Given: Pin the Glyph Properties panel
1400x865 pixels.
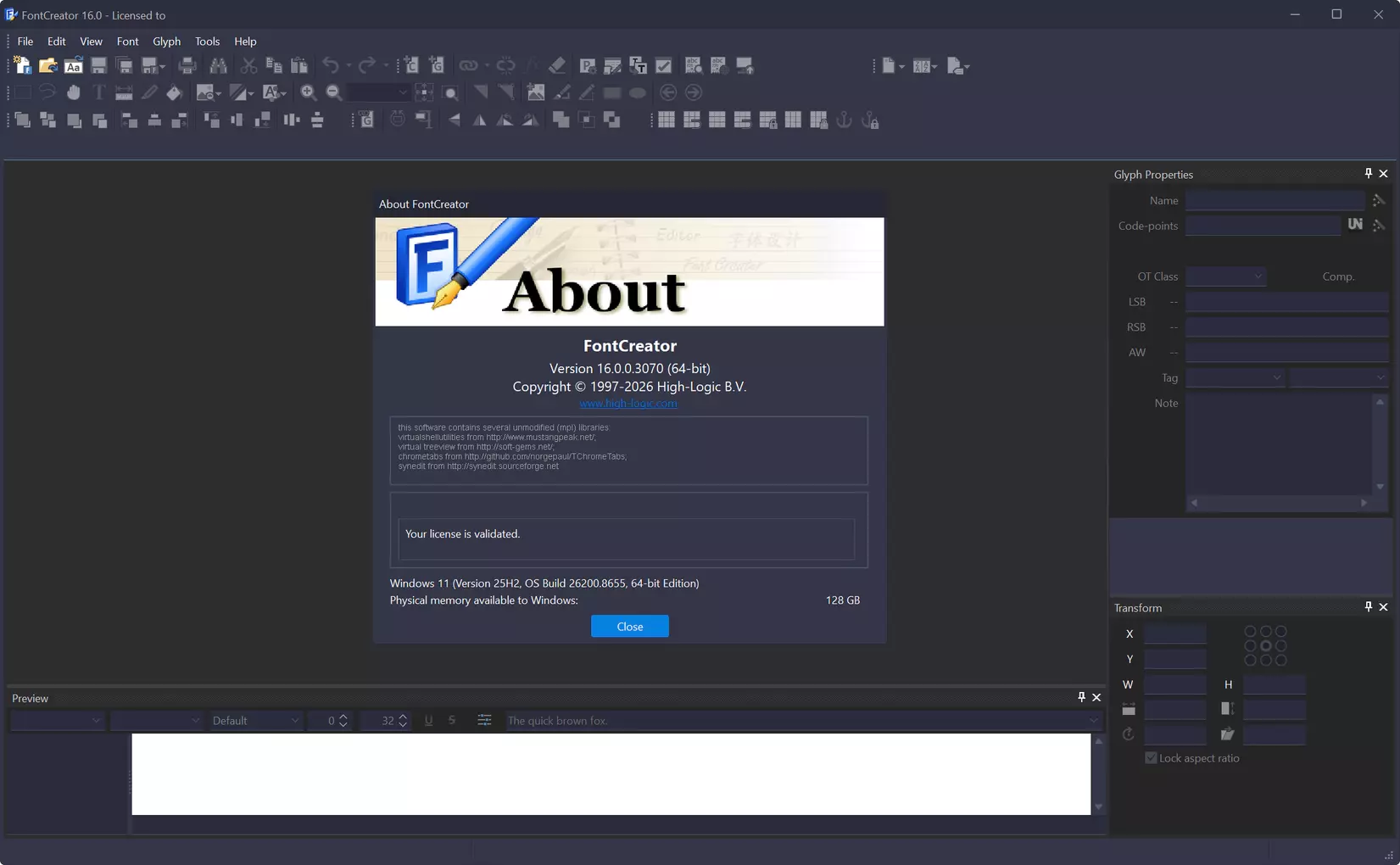Looking at the screenshot, I should 1368,173.
